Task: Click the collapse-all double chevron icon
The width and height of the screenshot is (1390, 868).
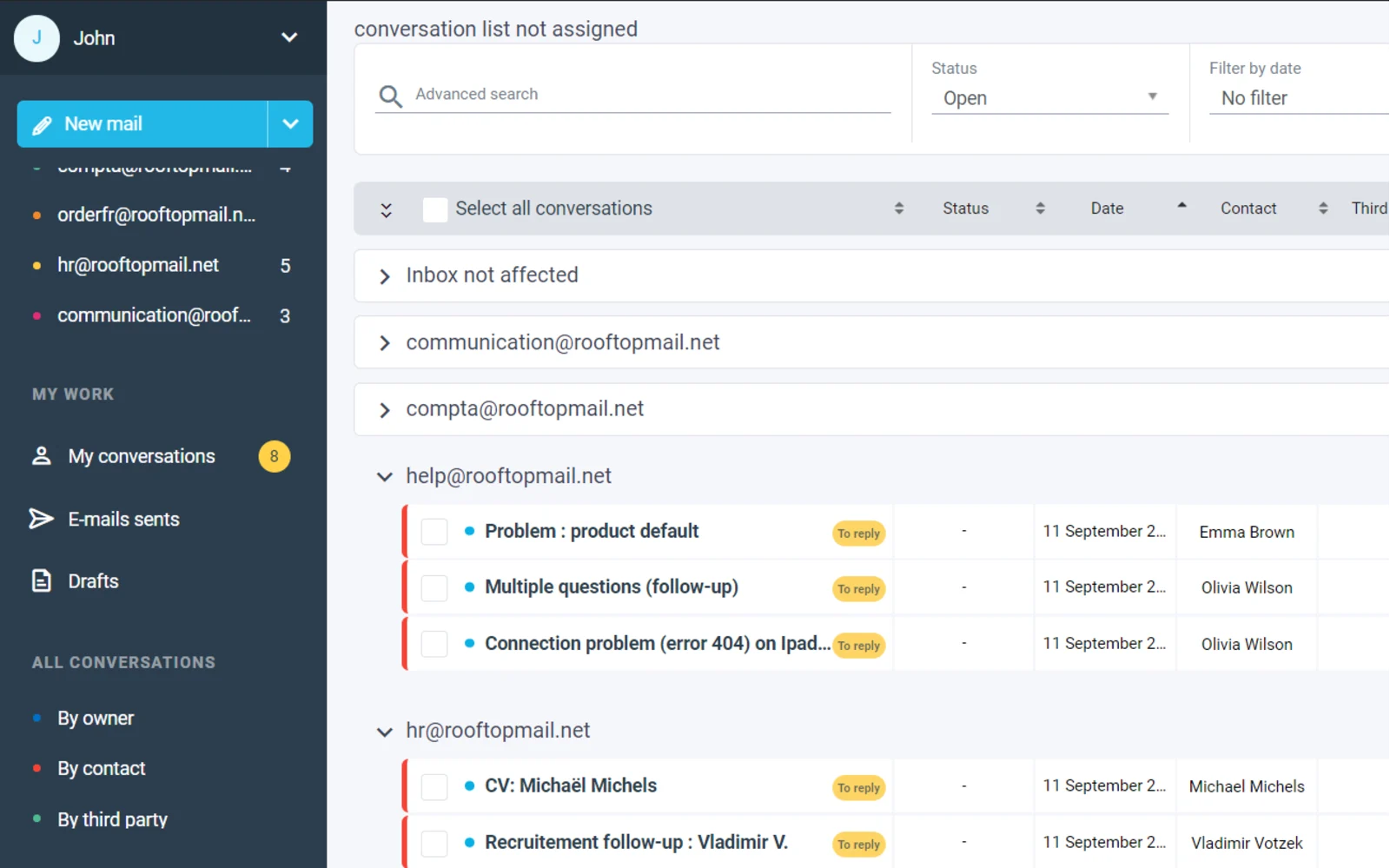Action: 385,209
